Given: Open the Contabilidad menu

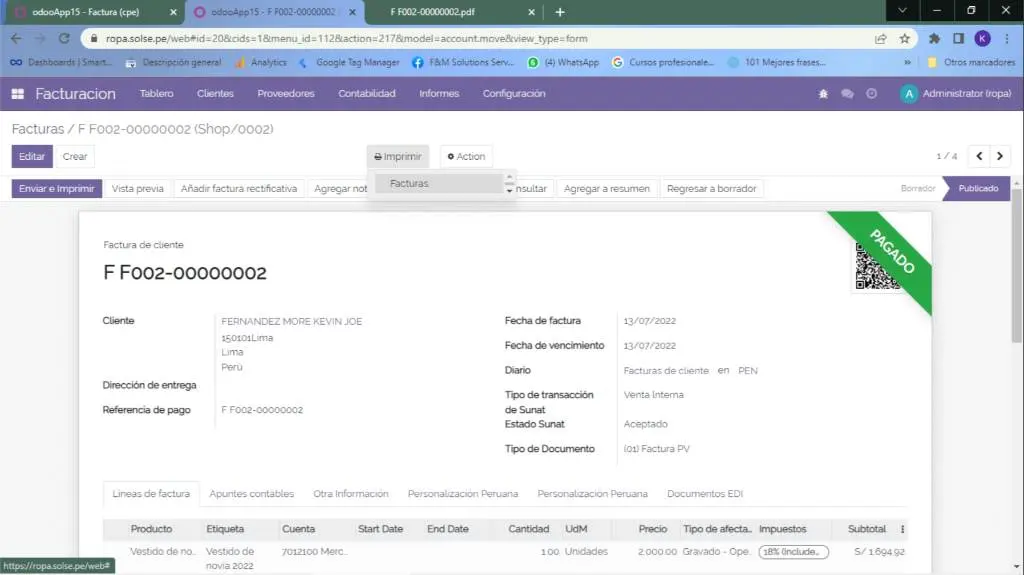Looking at the screenshot, I should [367, 94].
